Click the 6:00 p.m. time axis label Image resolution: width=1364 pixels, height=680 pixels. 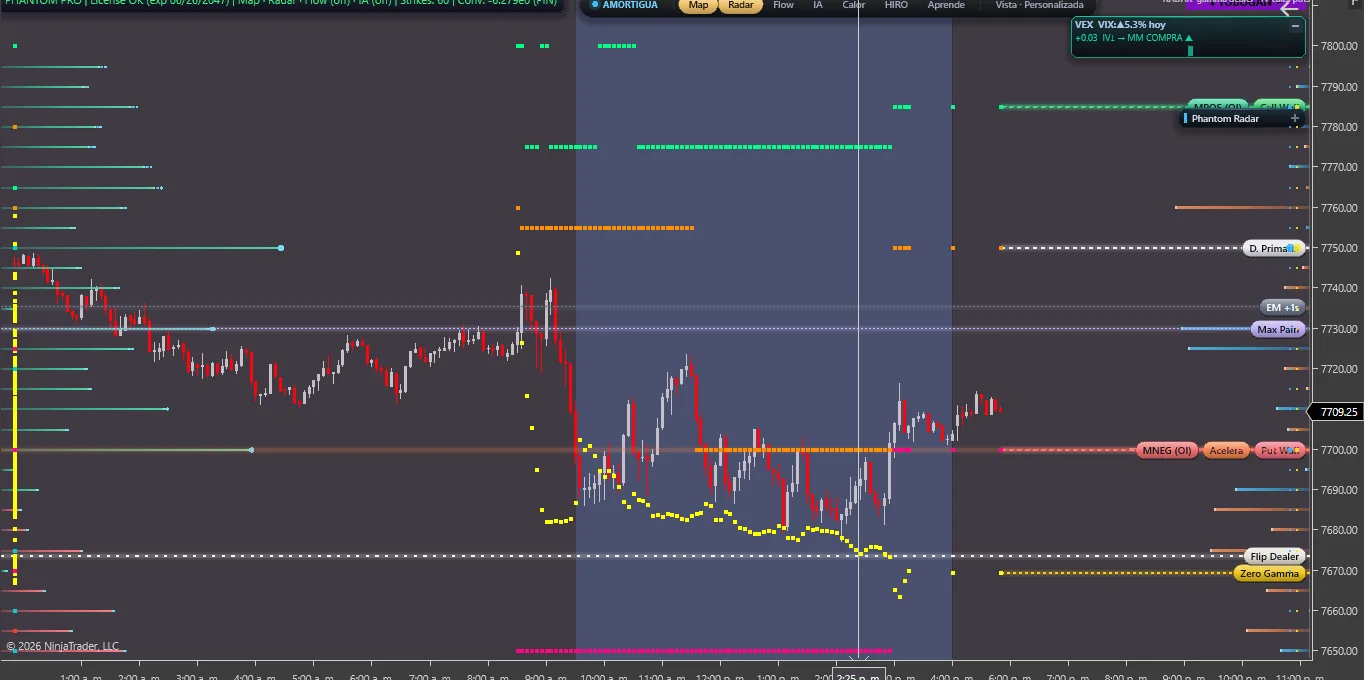pyautogui.click(x=1009, y=676)
